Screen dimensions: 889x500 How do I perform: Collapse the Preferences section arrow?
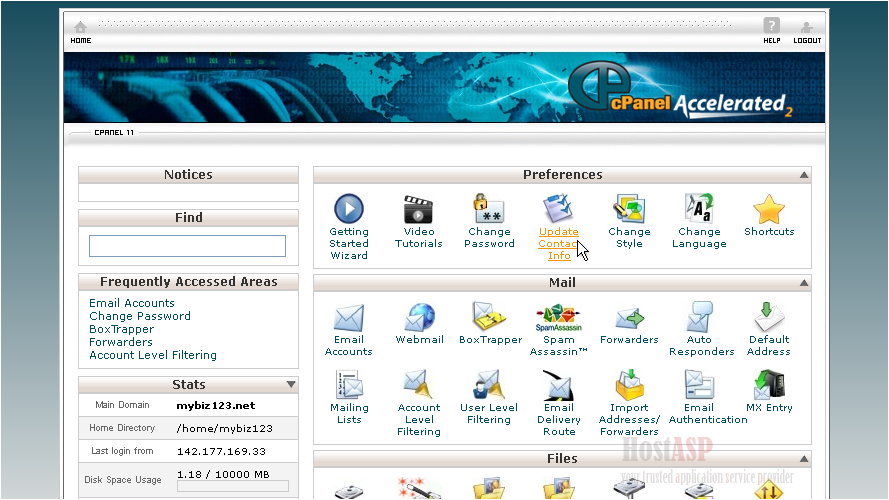pyautogui.click(x=803, y=176)
